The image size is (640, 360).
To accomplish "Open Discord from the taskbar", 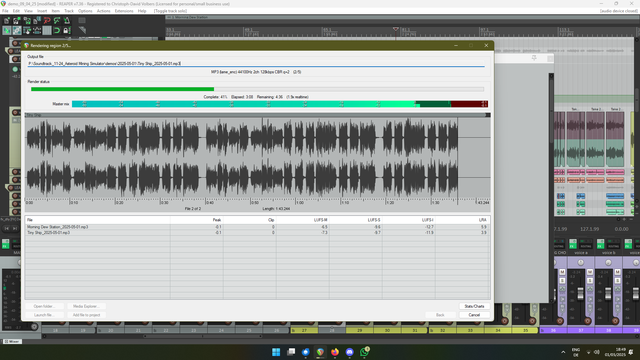I will 349,352.
